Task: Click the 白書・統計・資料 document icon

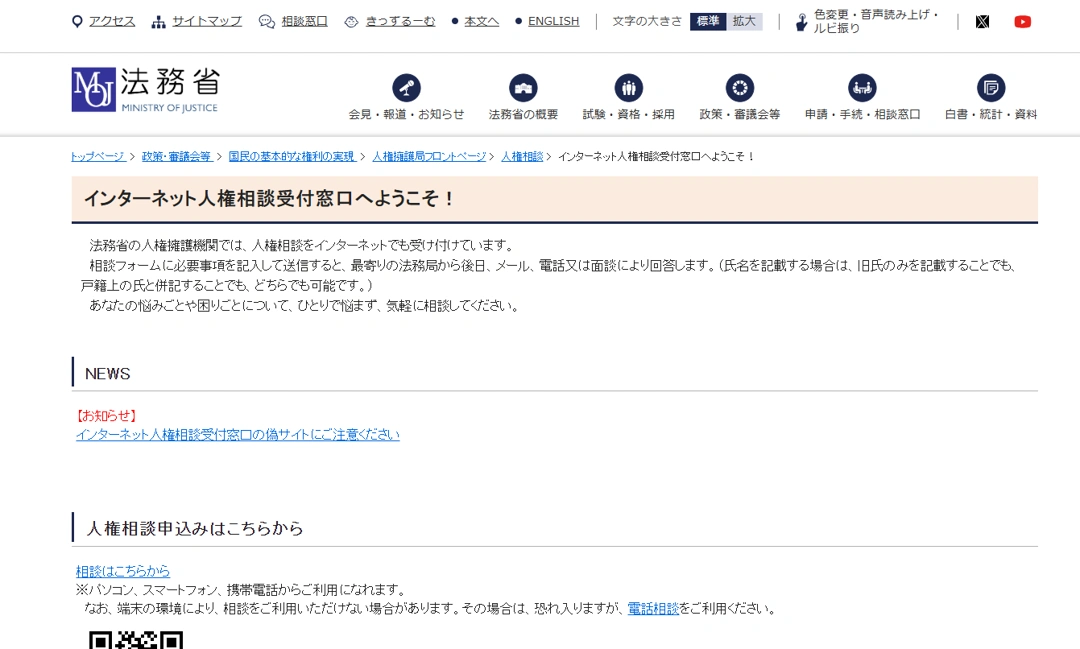Action: (x=990, y=88)
